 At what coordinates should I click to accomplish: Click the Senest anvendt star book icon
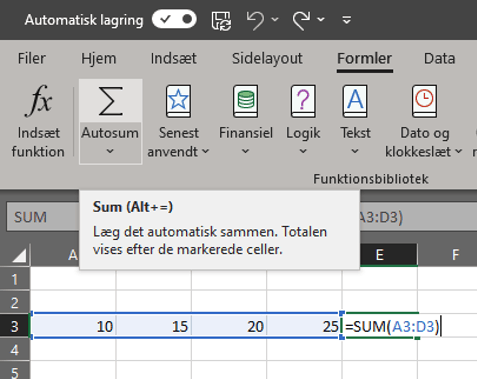click(179, 101)
